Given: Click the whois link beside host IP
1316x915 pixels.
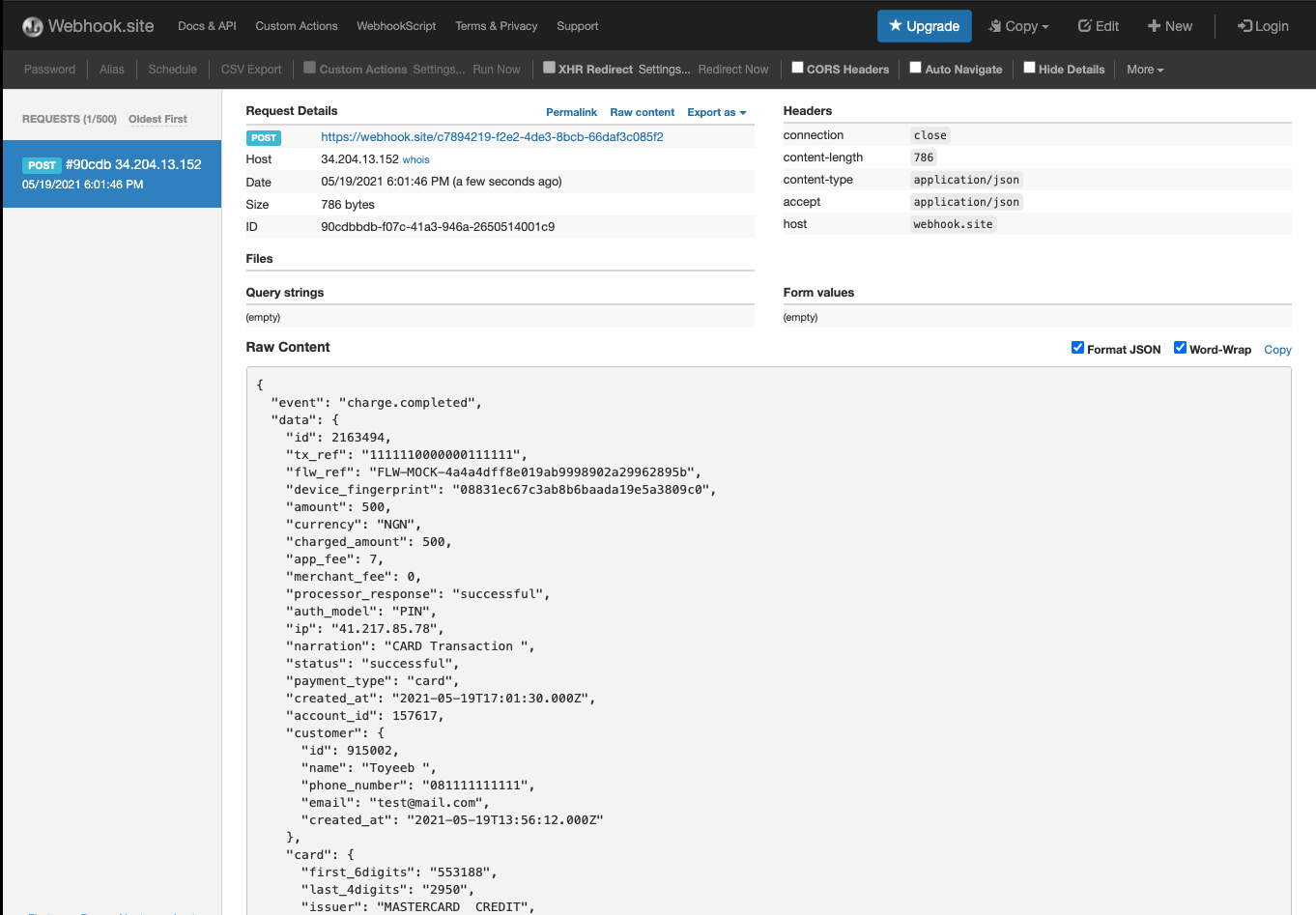Looking at the screenshot, I should tap(416, 160).
